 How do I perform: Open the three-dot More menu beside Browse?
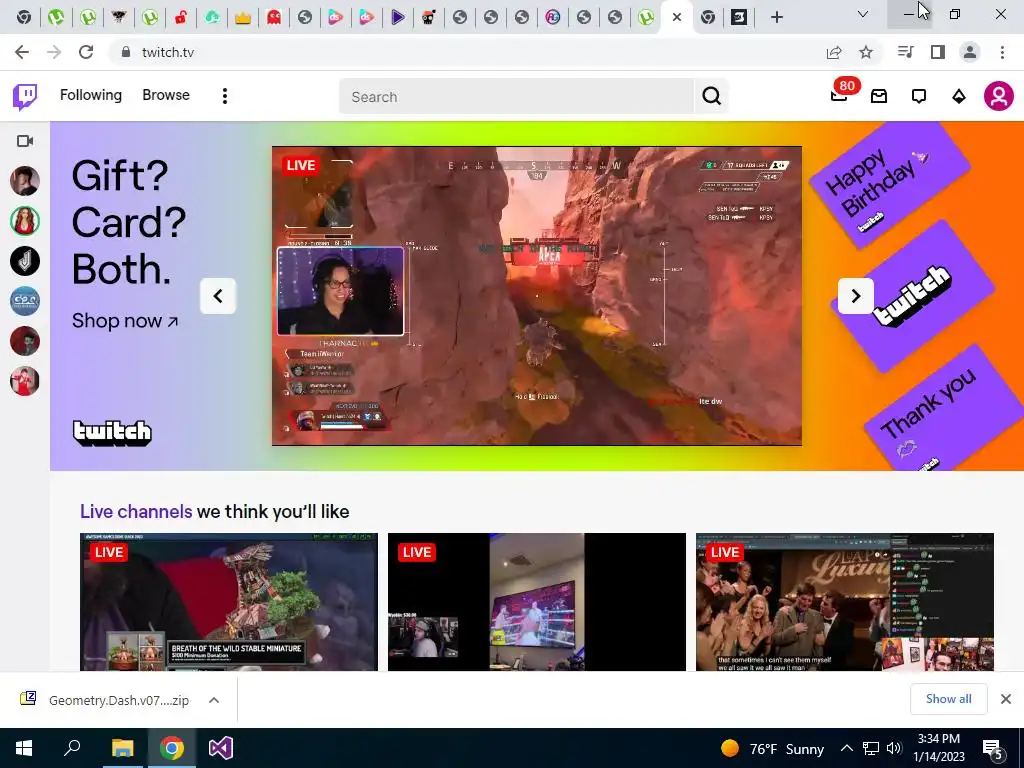click(x=225, y=97)
